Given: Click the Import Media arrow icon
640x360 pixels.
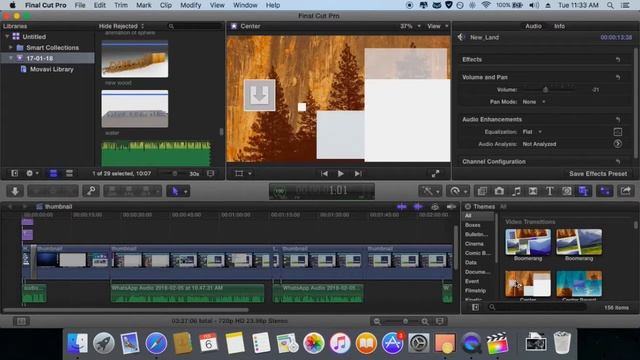Looking at the screenshot, I should tap(15, 191).
